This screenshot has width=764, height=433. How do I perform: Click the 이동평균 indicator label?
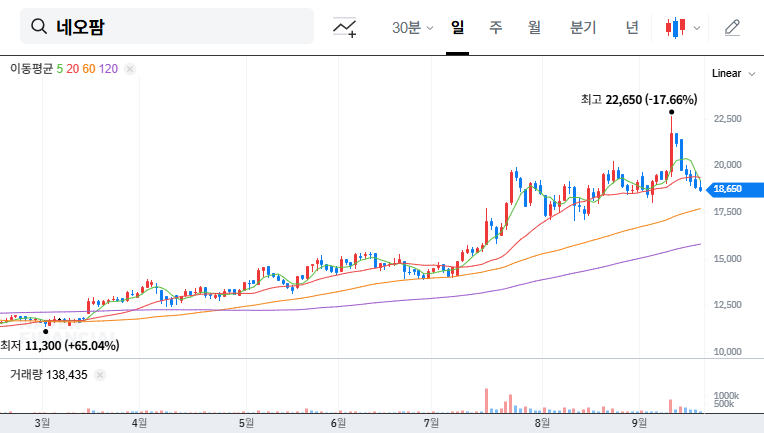click(x=31, y=69)
